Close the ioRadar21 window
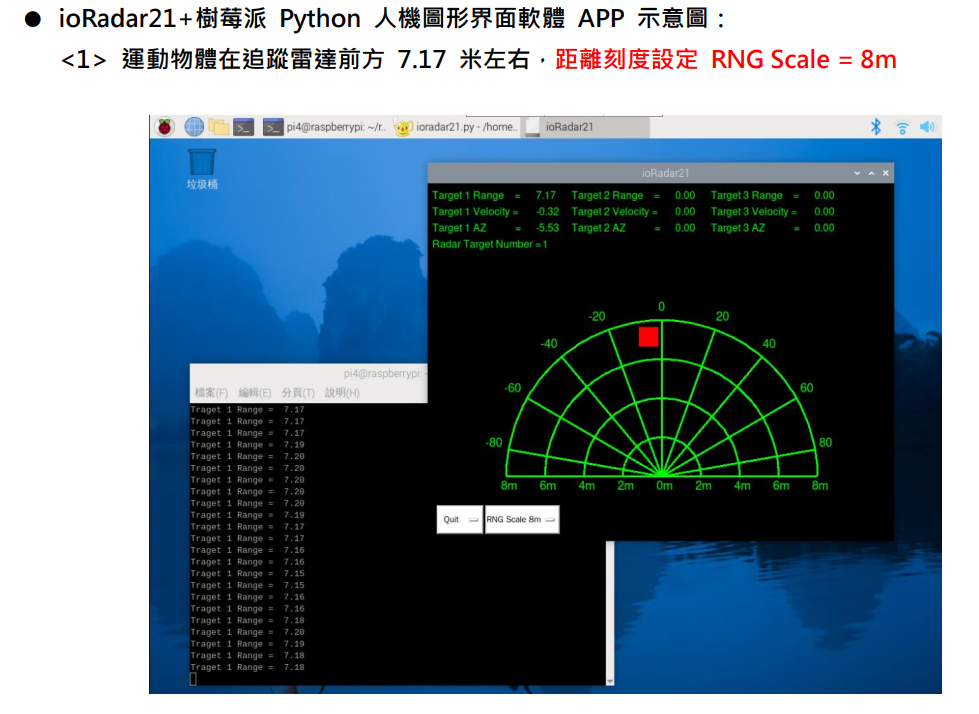The width and height of the screenshot is (979, 714). point(886,173)
